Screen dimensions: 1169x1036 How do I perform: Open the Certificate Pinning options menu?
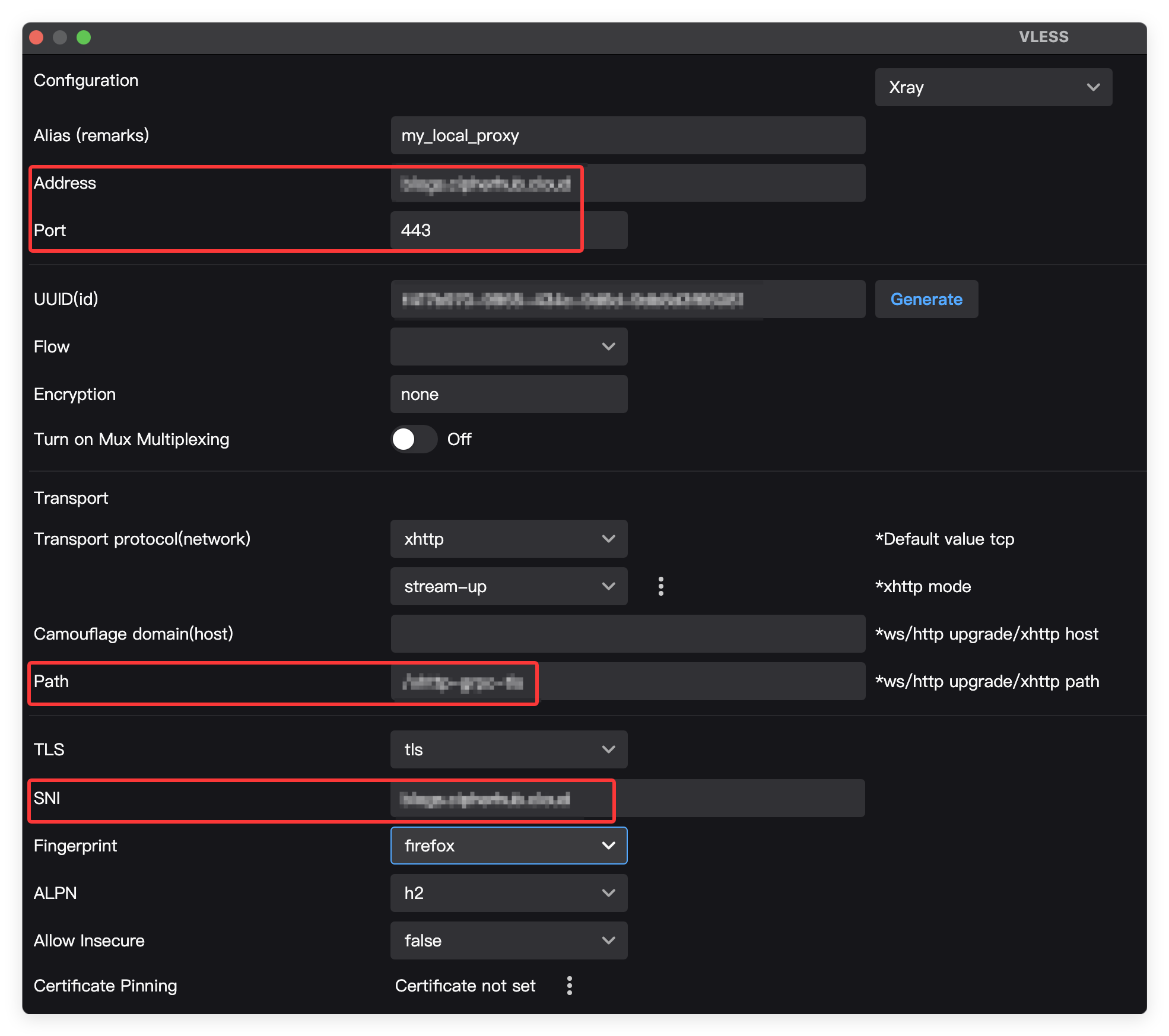(x=569, y=985)
